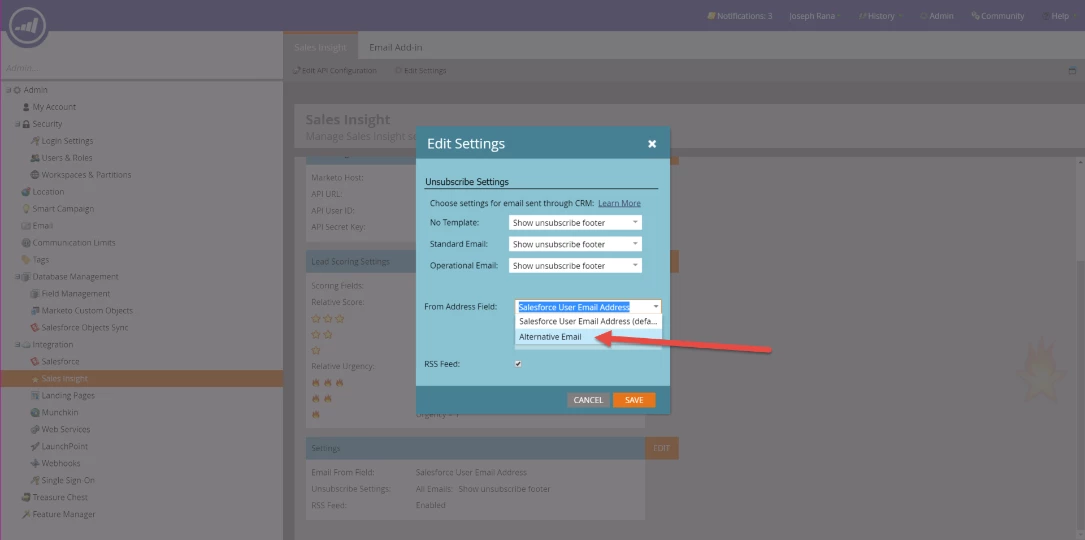Click the Marketo logo icon
Screen dimensions: 1085x540
click(27, 28)
